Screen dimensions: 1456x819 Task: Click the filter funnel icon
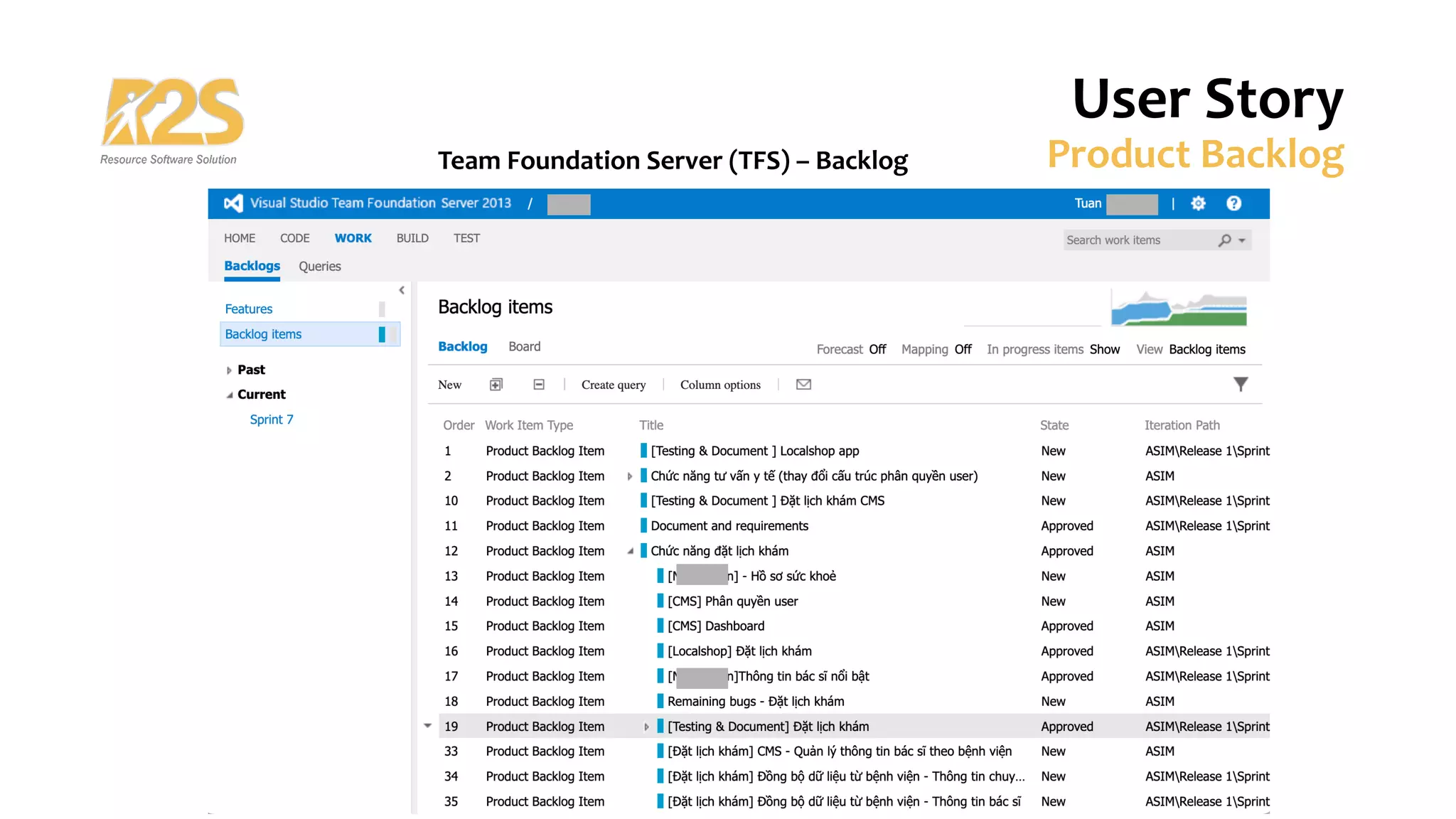(1241, 385)
